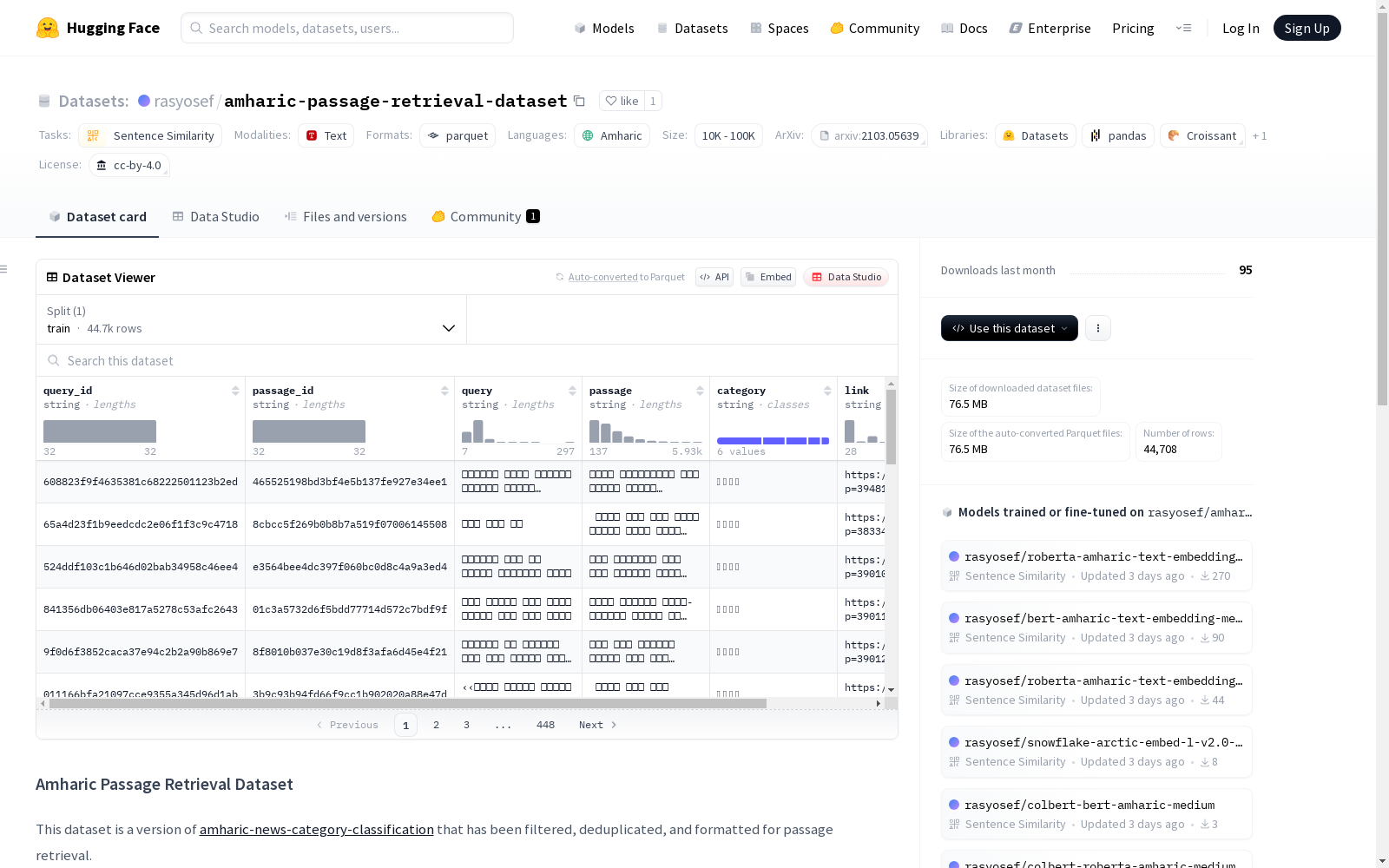Open rasyosef/snowflake-arctic-embed-l-v2.0 model card

click(x=1096, y=751)
